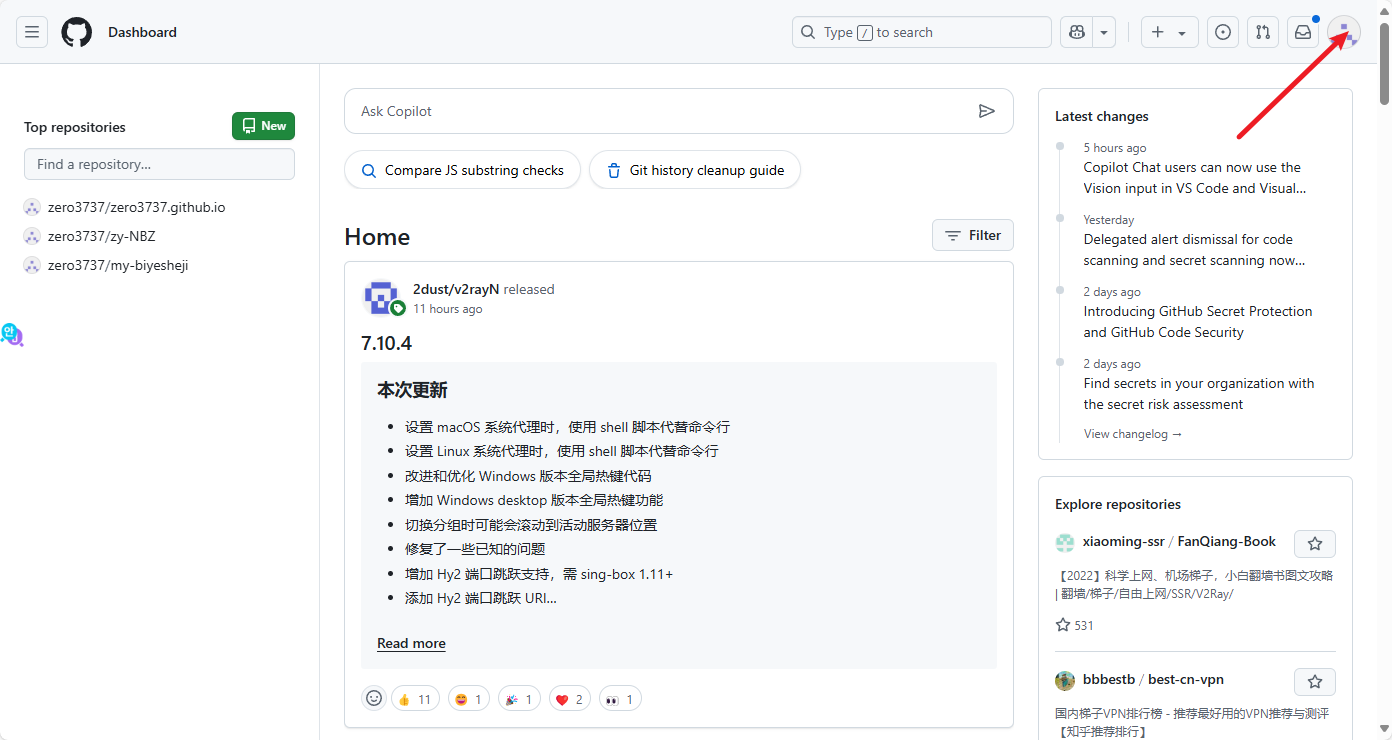The height and width of the screenshot is (740, 1392).
Task: Star the FanQiang-Book repository
Action: point(1315,544)
